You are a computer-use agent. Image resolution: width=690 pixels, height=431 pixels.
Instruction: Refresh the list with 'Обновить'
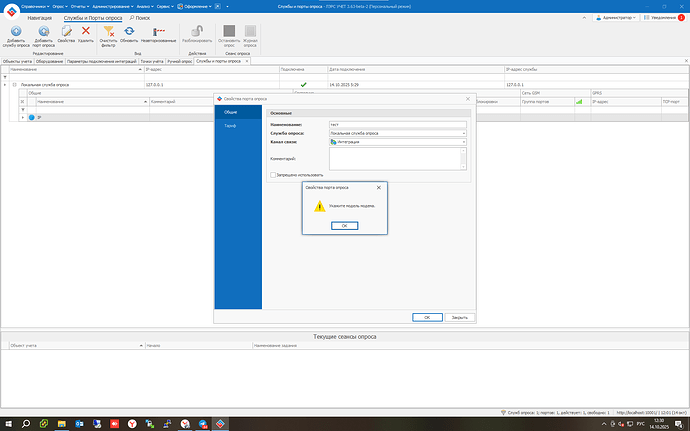point(129,32)
